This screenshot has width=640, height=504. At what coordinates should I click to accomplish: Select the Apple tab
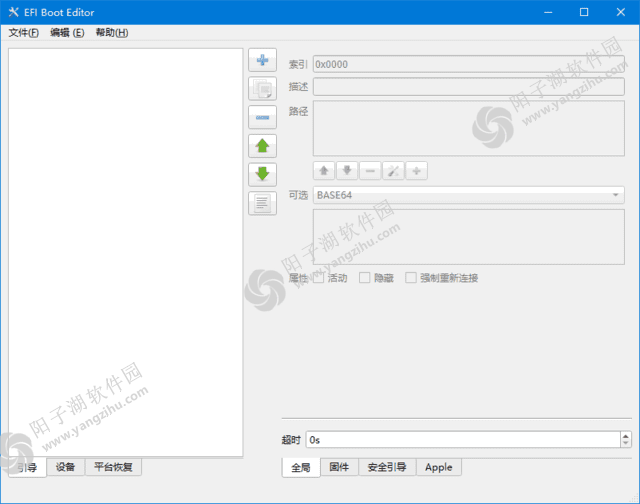439,467
